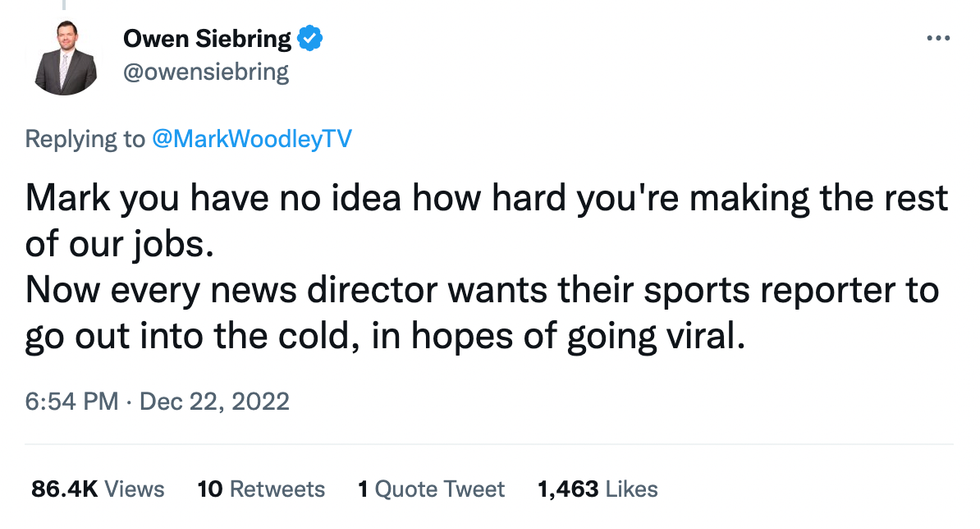This screenshot has height=529, width=980.
Task: Click the "Replying to" label text
Action: coord(85,139)
